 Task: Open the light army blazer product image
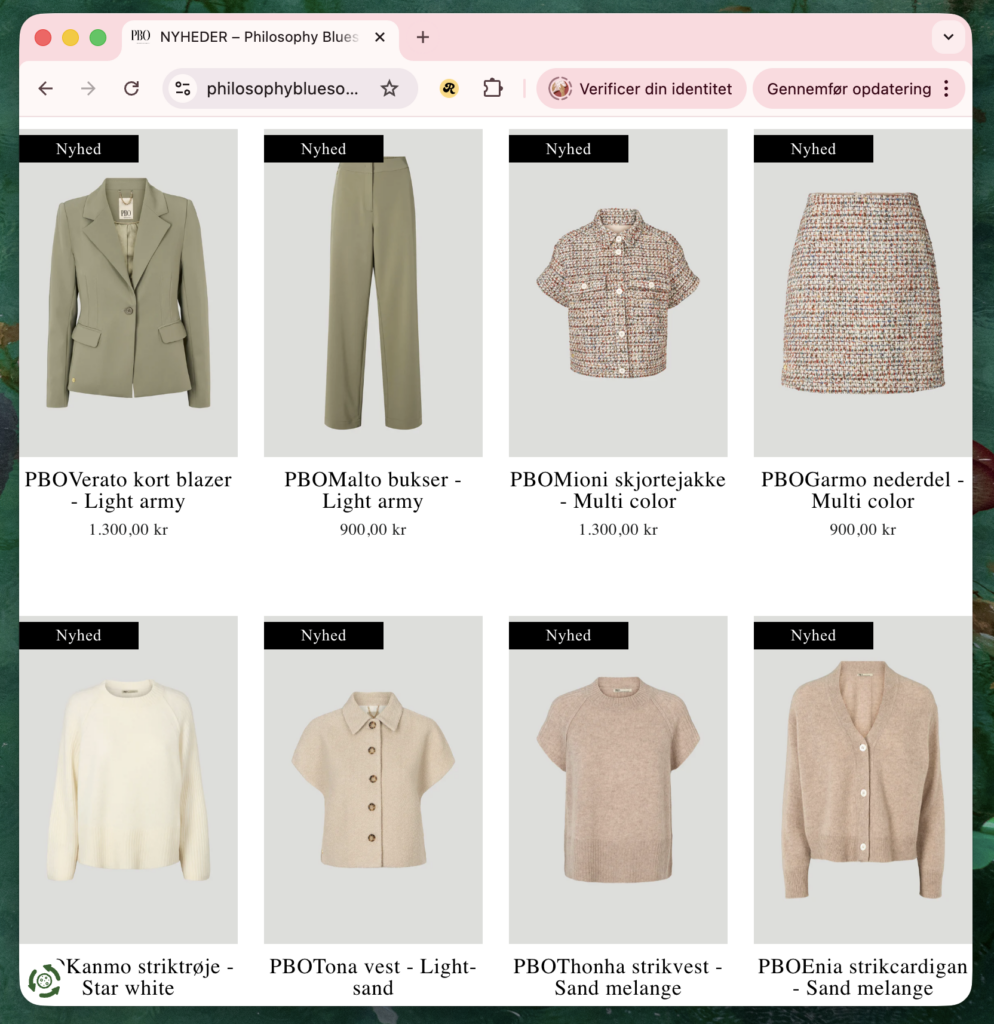tap(128, 293)
